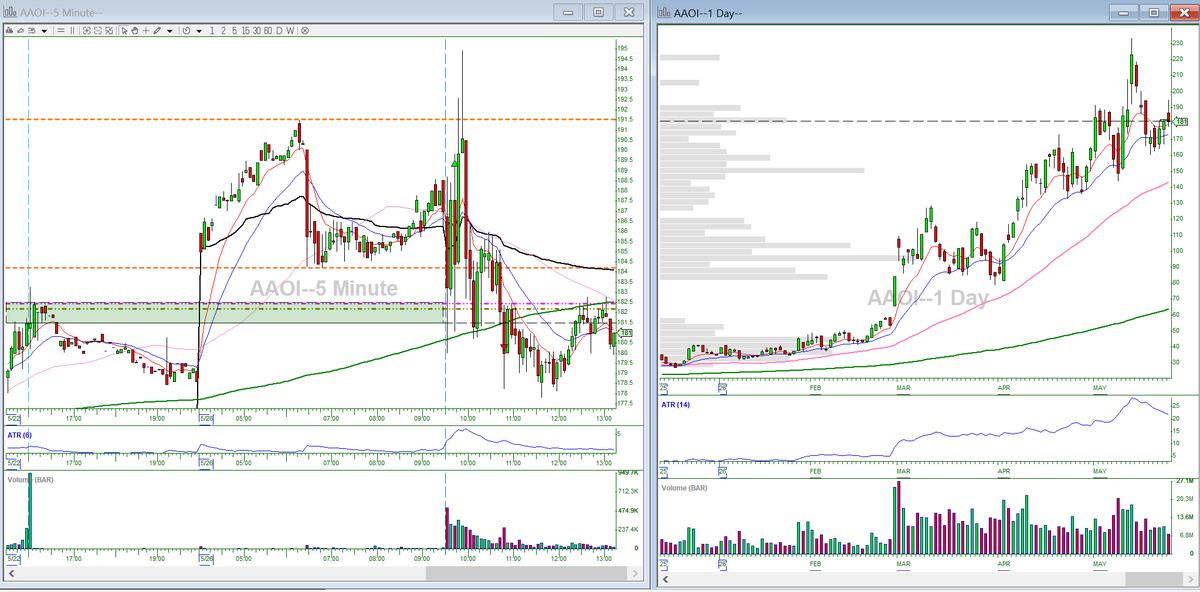
Task: Maximize the AAOI 5 Minute window
Action: (599, 12)
